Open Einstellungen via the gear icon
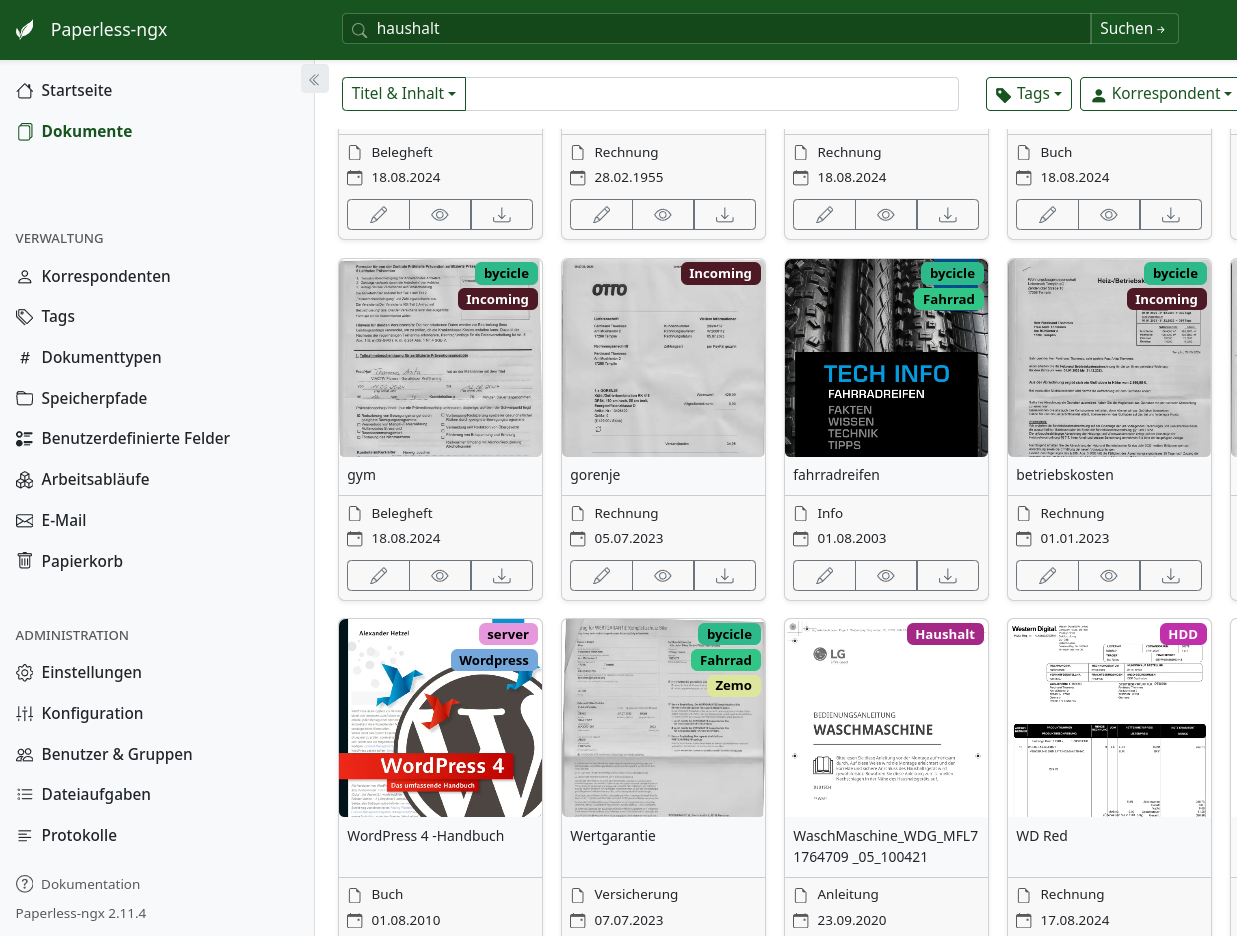The image size is (1237, 936). point(24,673)
